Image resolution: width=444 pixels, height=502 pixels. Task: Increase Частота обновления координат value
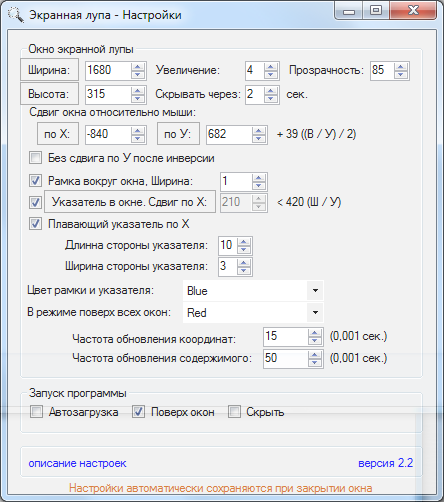click(314, 333)
